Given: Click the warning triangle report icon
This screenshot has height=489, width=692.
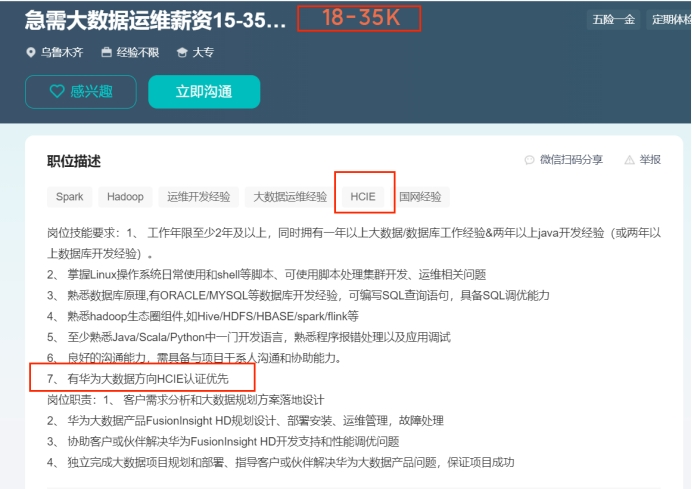Looking at the screenshot, I should (629, 160).
